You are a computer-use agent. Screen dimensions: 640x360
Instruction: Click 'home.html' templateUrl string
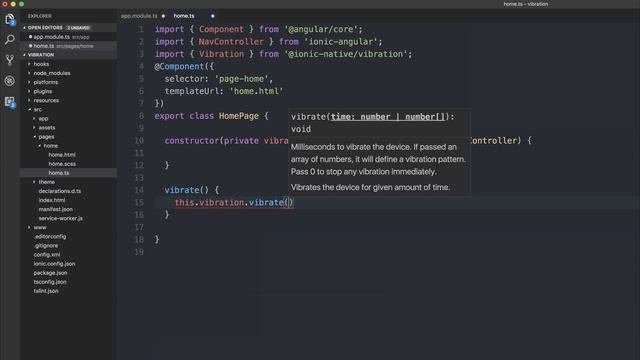coord(256,91)
